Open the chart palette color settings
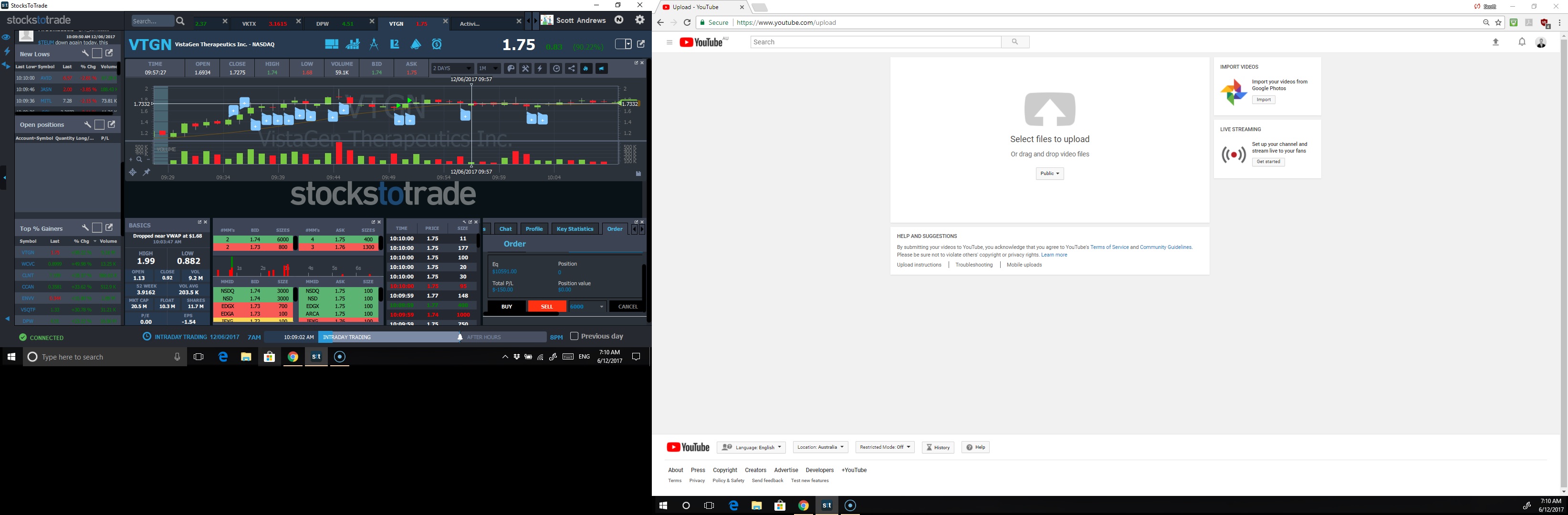 click(x=510, y=68)
